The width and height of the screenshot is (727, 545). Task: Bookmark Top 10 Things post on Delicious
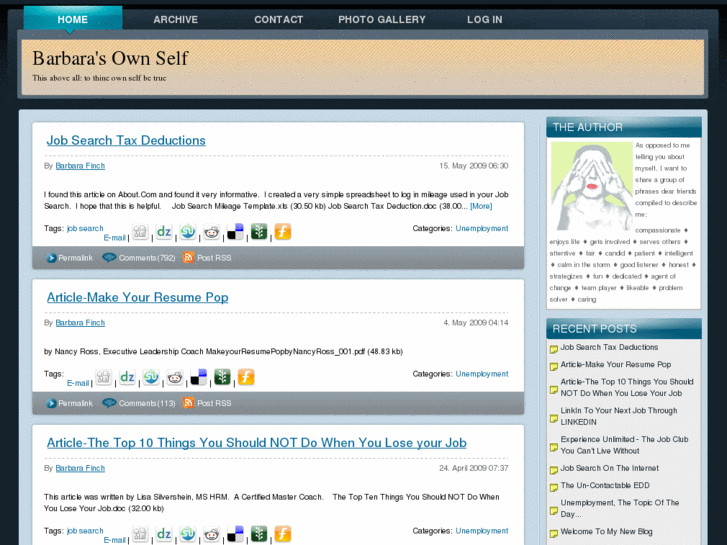pos(235,534)
